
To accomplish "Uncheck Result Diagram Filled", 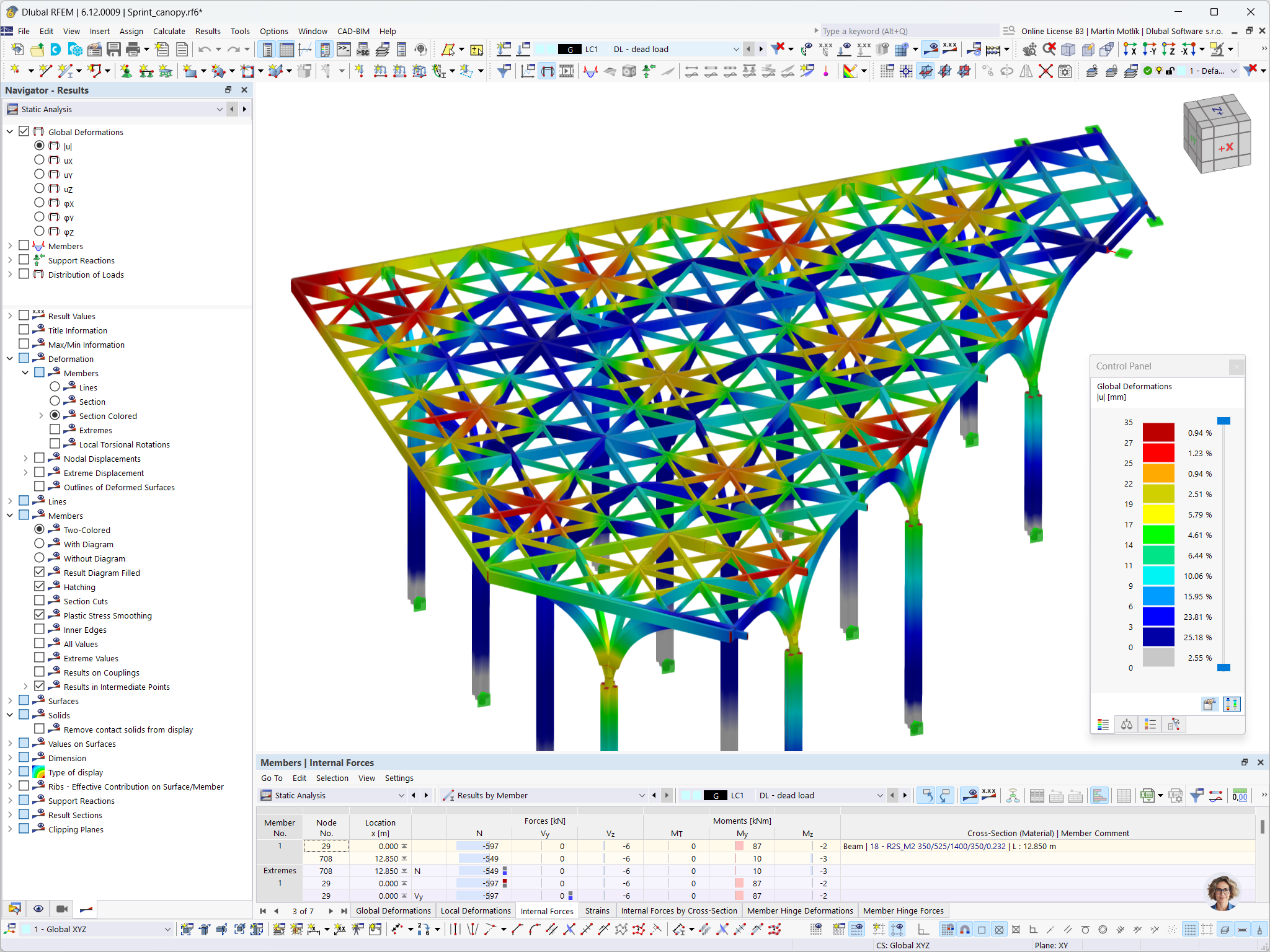I will coord(39,571).
